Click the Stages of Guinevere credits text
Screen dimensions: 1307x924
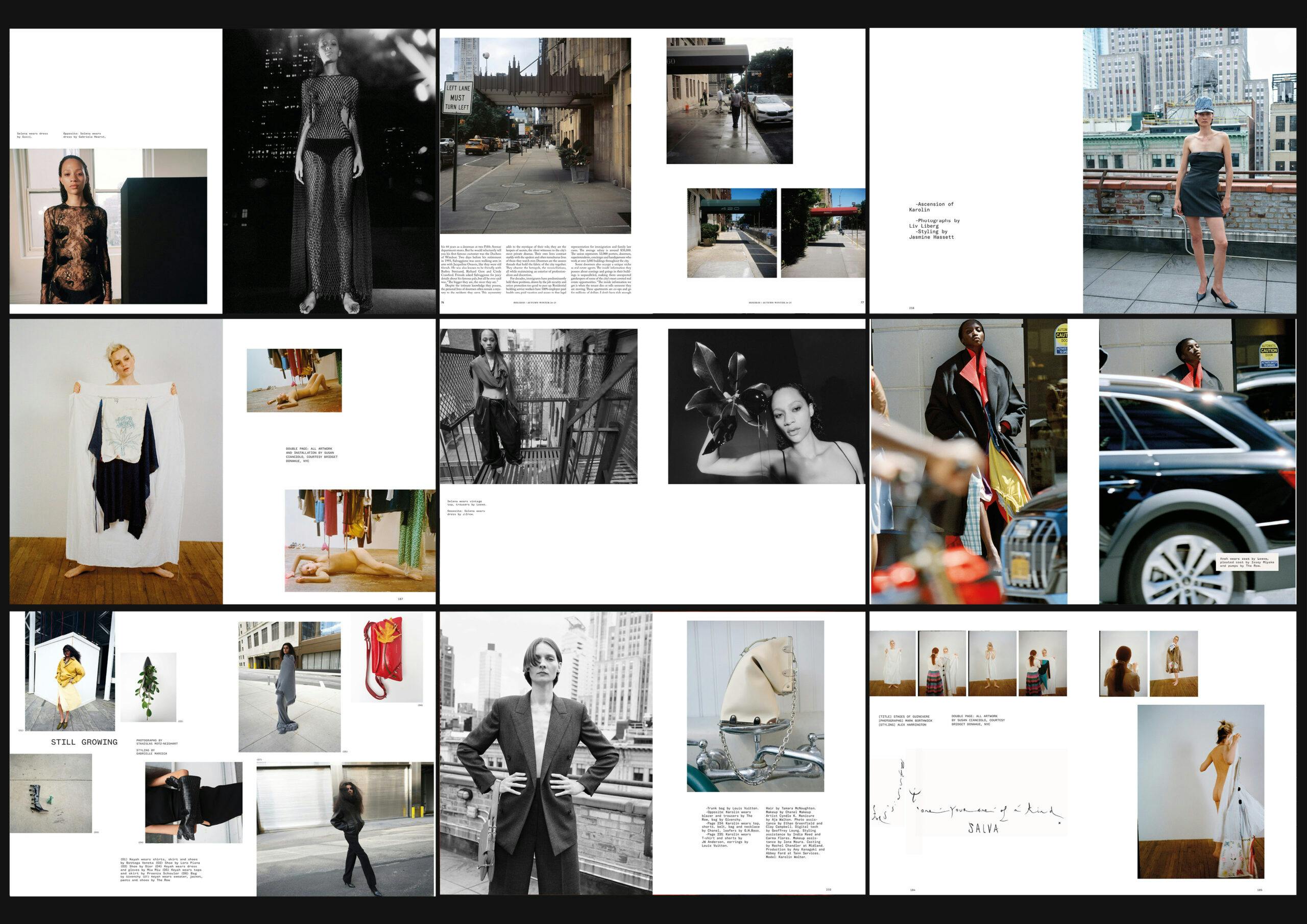[x=905, y=720]
